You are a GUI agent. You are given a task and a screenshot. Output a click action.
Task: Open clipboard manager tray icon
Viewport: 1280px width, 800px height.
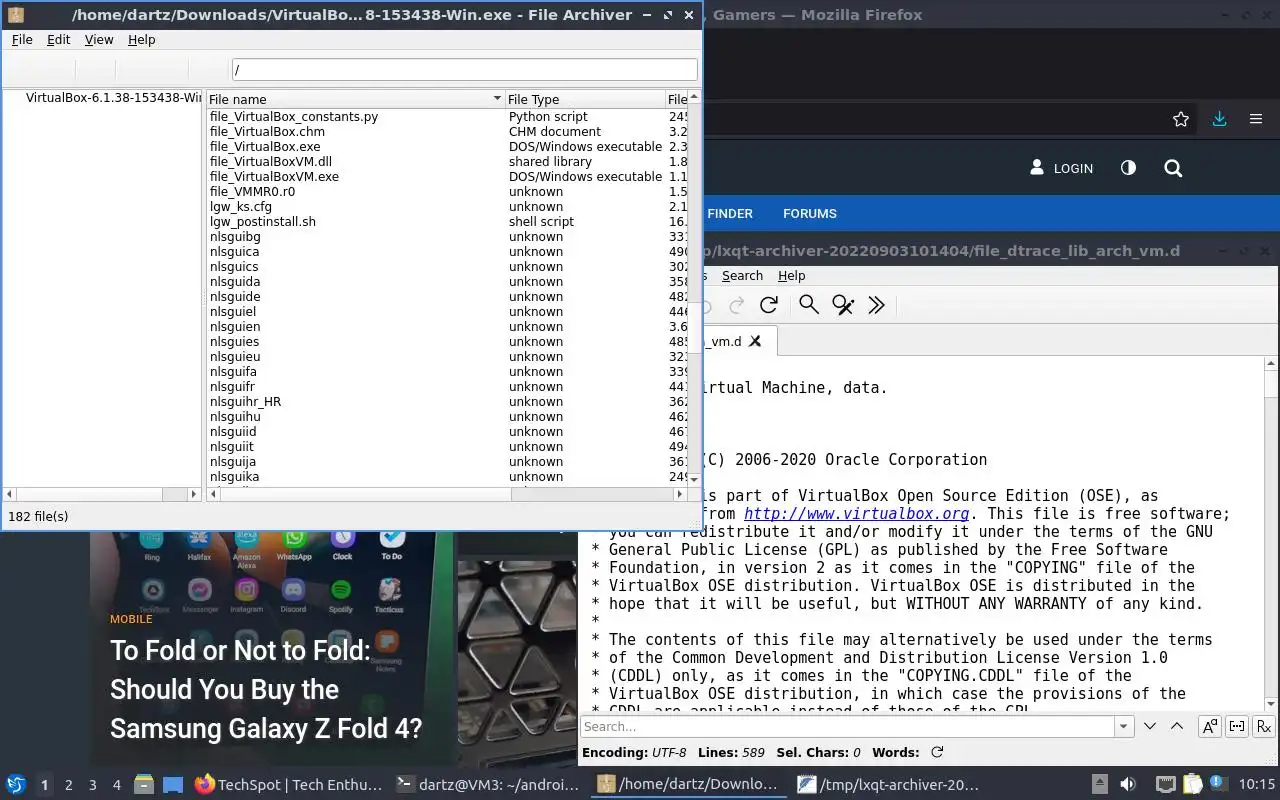click(x=1192, y=784)
